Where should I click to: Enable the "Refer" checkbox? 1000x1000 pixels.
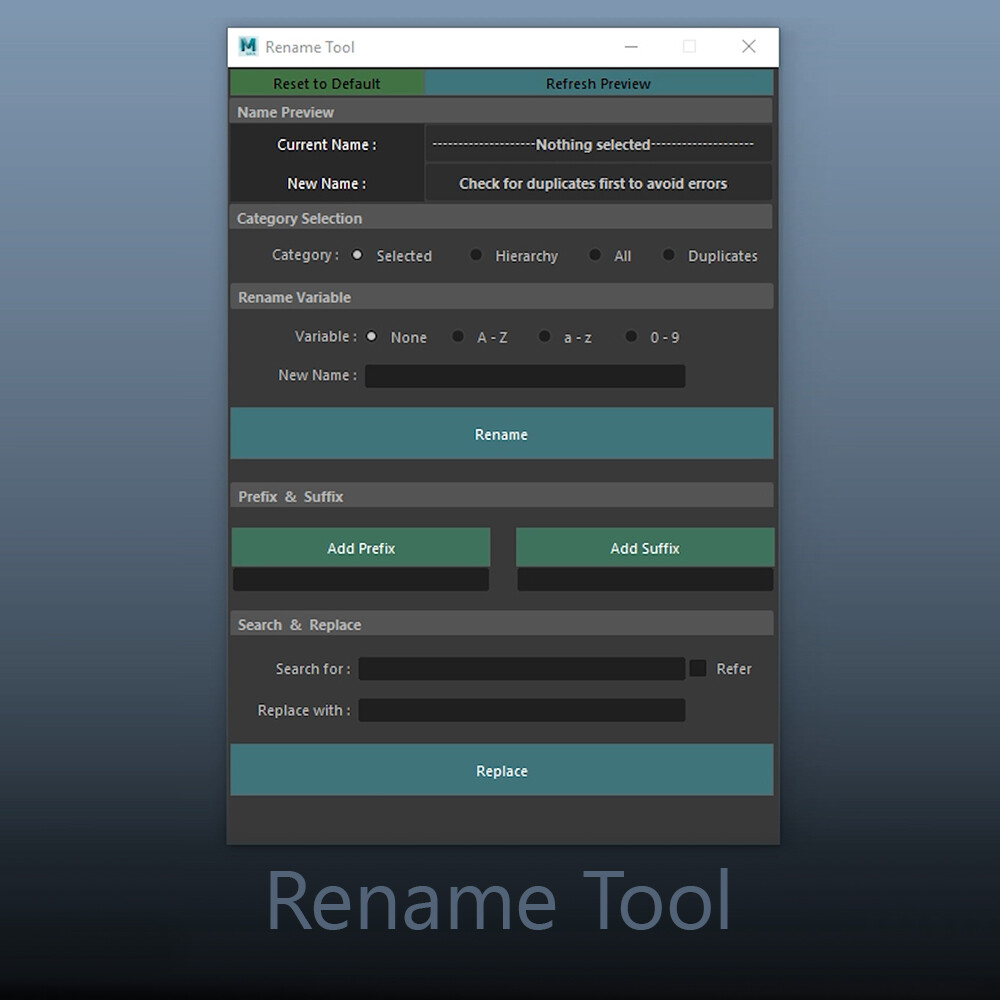point(697,668)
